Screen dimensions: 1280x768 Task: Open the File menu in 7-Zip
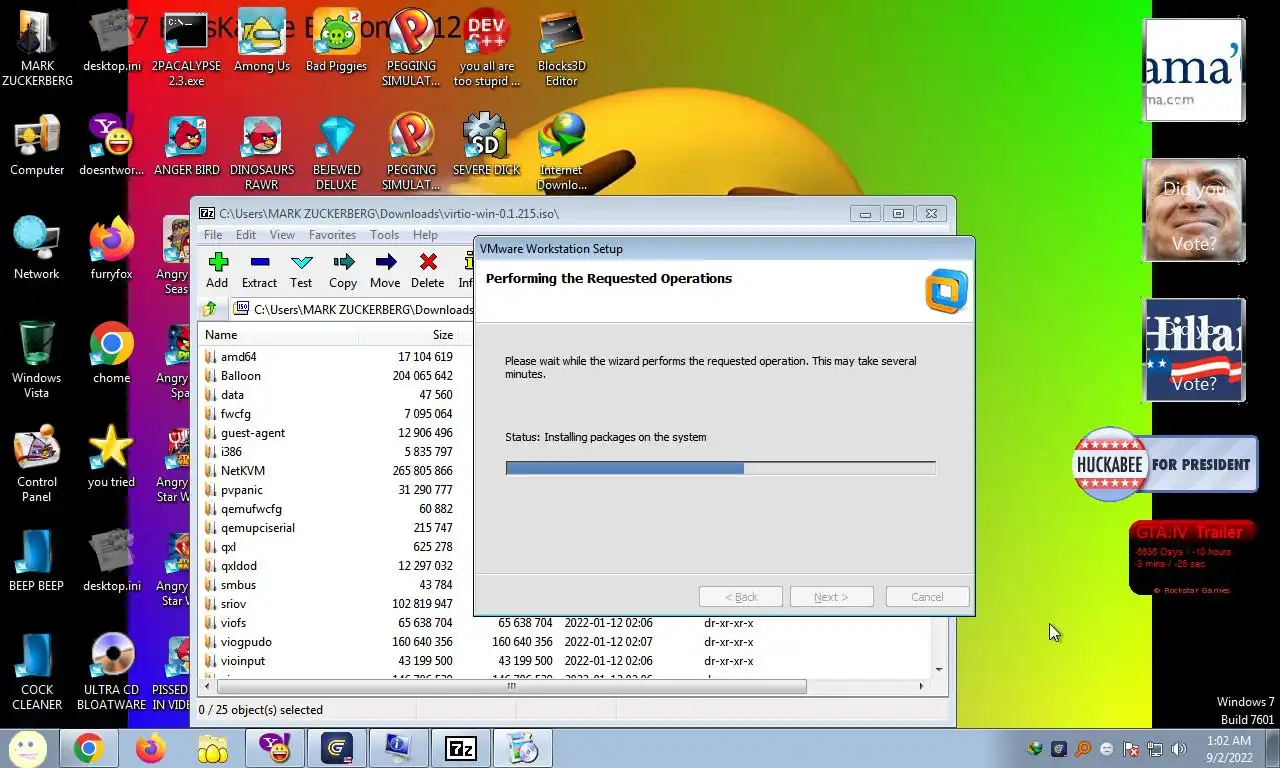point(213,235)
